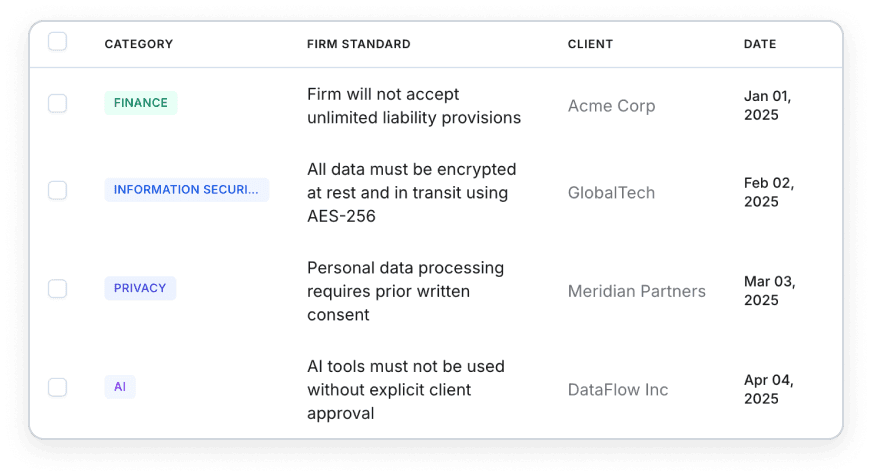Mark the AI row checkbox
The height and width of the screenshot is (476, 872).
(57, 387)
